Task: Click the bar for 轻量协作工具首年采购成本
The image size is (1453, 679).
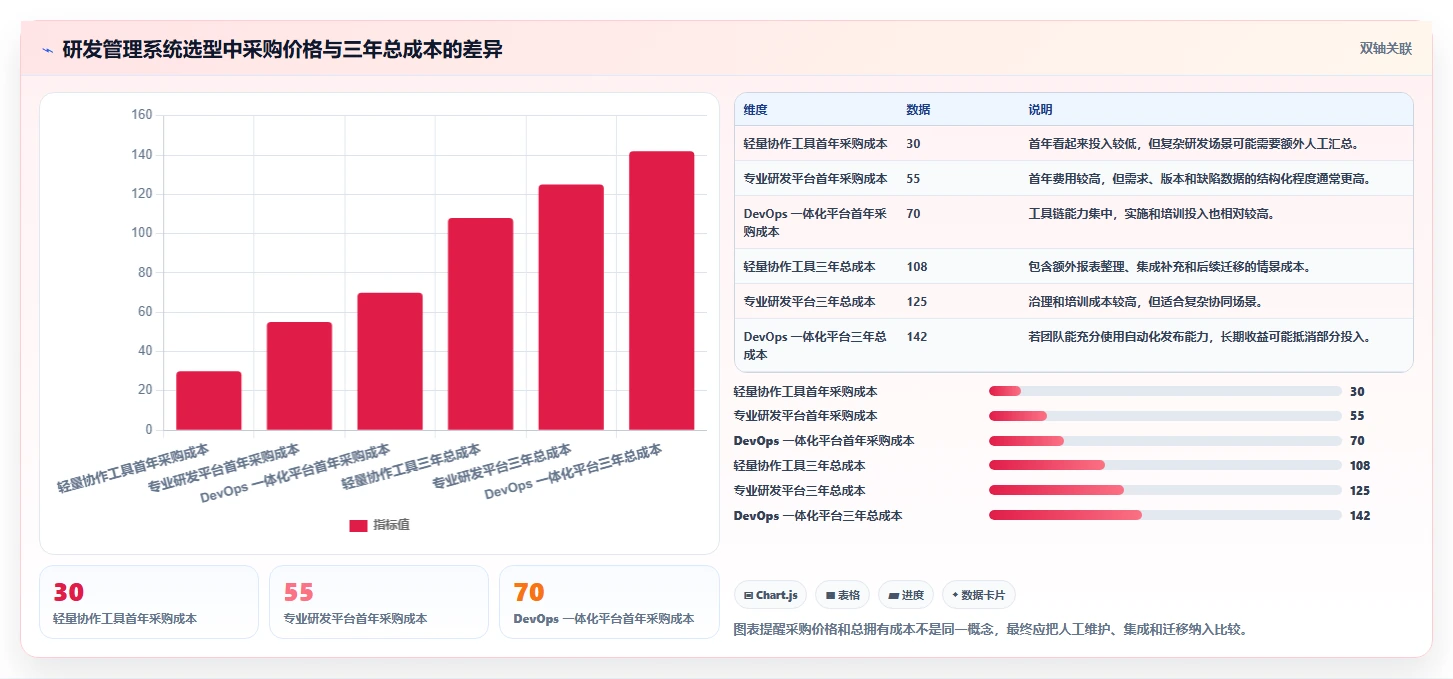Action: 209,400
